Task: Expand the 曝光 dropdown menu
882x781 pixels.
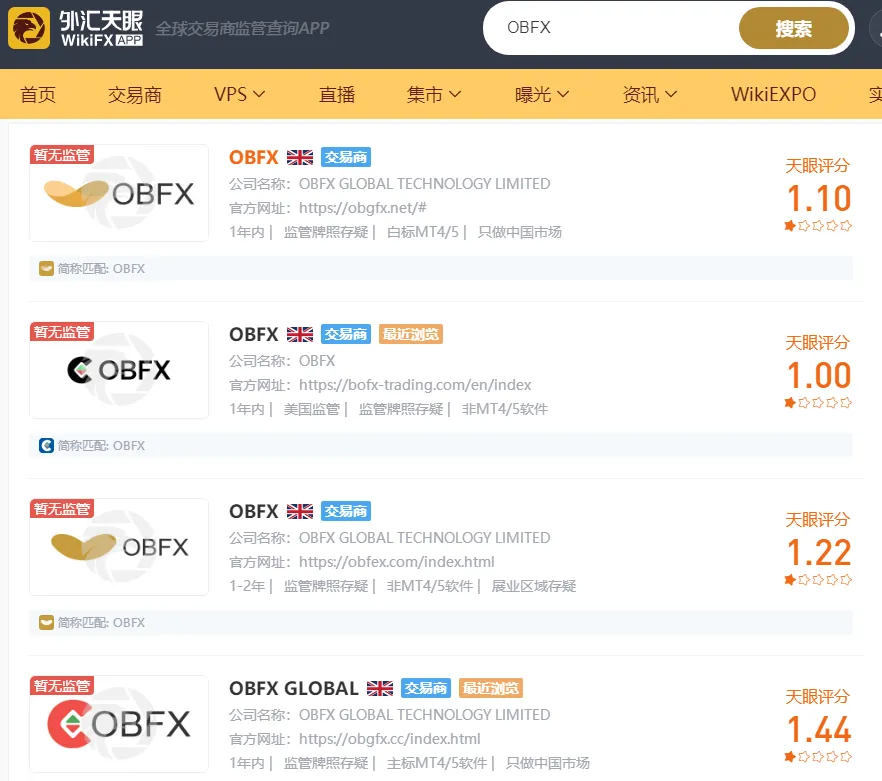Action: 542,95
